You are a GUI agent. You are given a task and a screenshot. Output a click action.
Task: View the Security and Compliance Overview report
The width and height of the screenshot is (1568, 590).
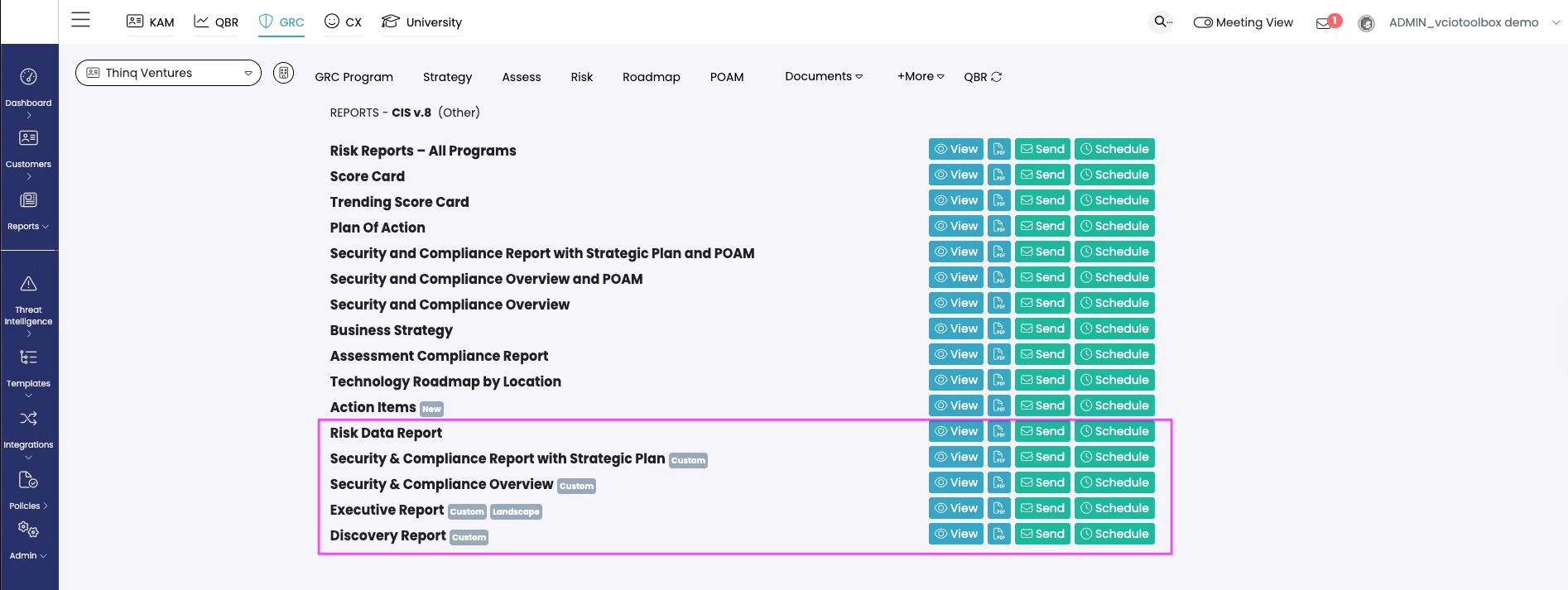[956, 303]
